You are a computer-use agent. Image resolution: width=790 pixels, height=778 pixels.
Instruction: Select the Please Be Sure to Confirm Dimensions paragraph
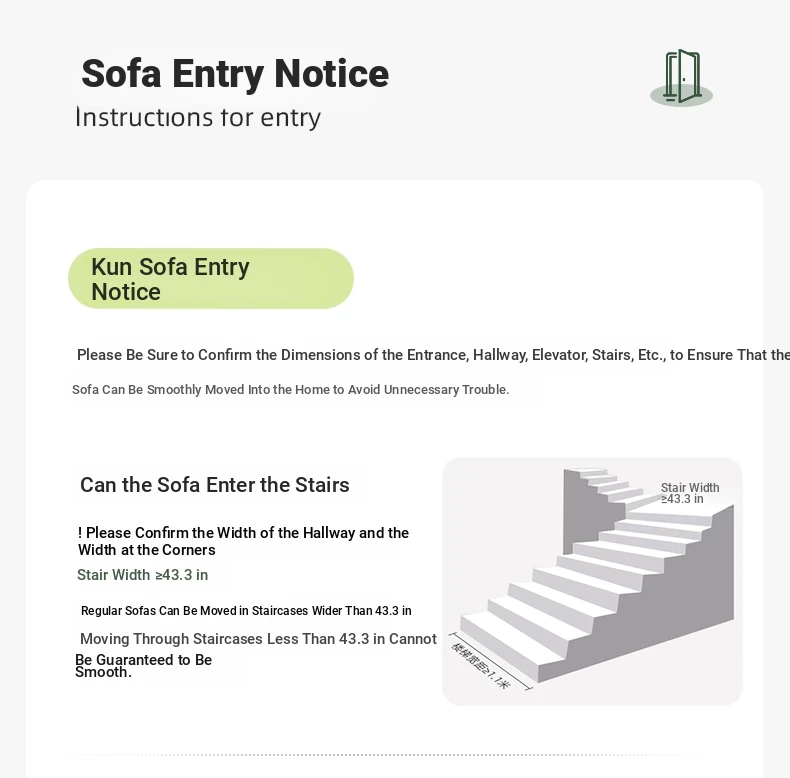(x=433, y=355)
